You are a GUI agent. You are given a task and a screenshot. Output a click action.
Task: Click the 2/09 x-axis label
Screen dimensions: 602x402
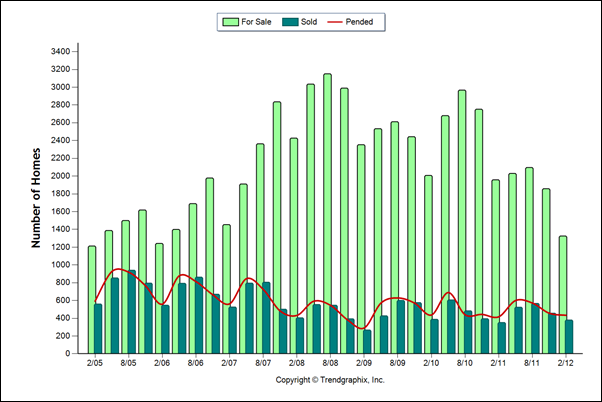point(364,363)
